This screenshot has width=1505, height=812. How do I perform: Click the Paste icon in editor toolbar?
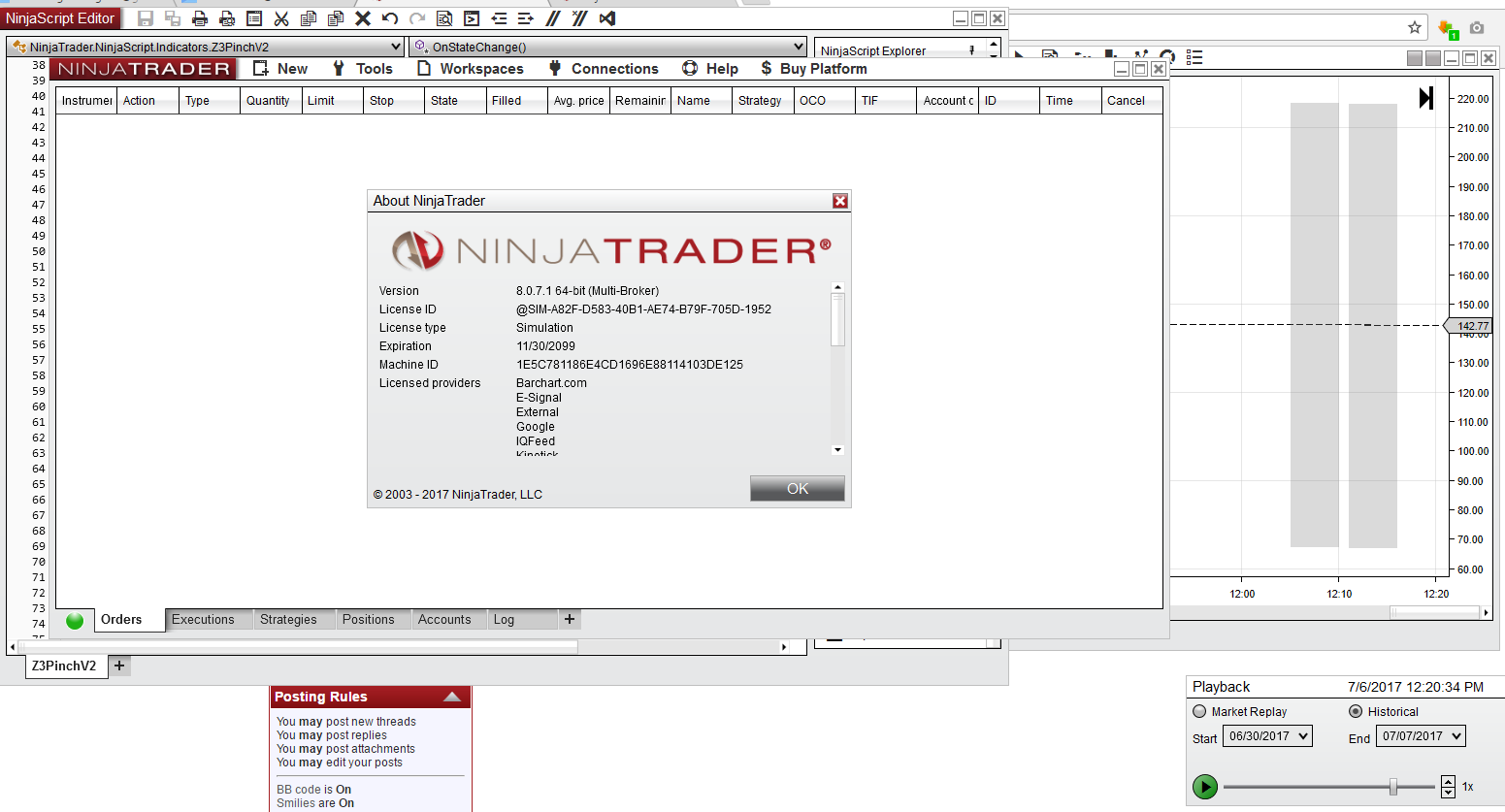tap(336, 18)
